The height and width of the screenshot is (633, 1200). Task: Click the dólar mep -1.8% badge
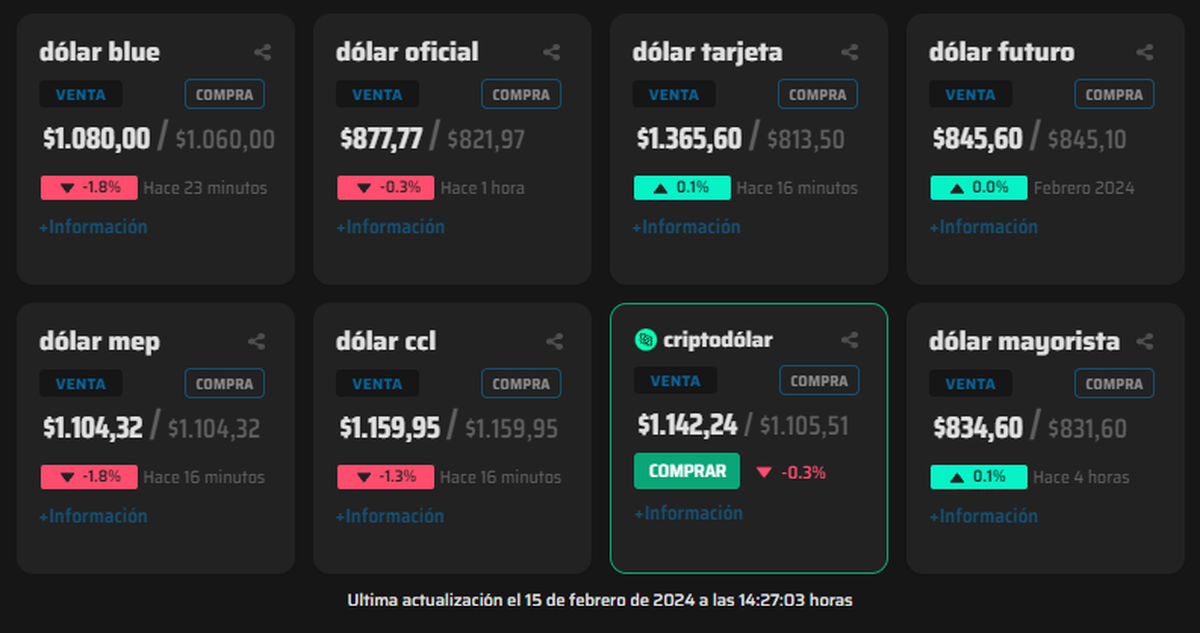88,477
